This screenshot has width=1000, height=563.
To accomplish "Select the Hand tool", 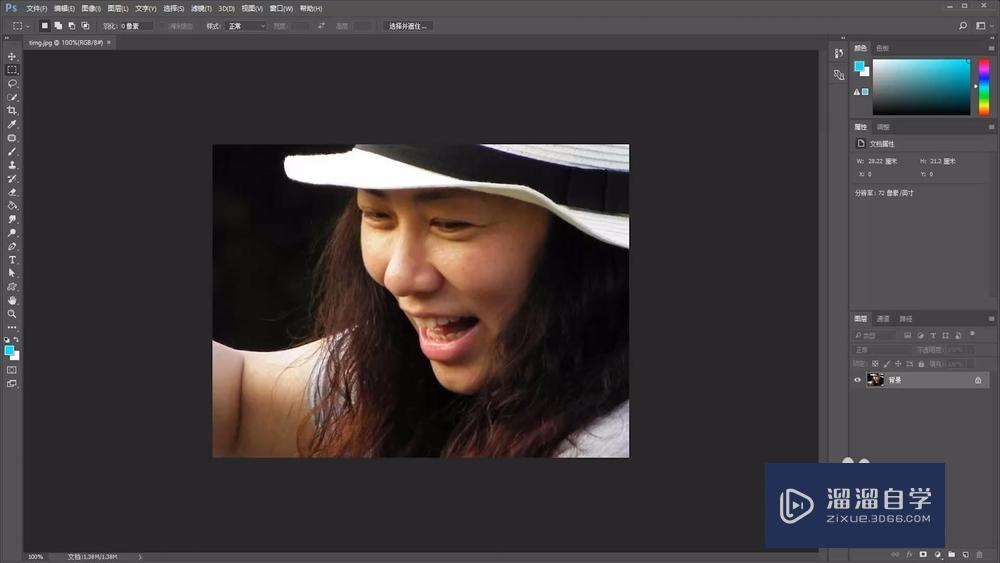I will pos(12,300).
